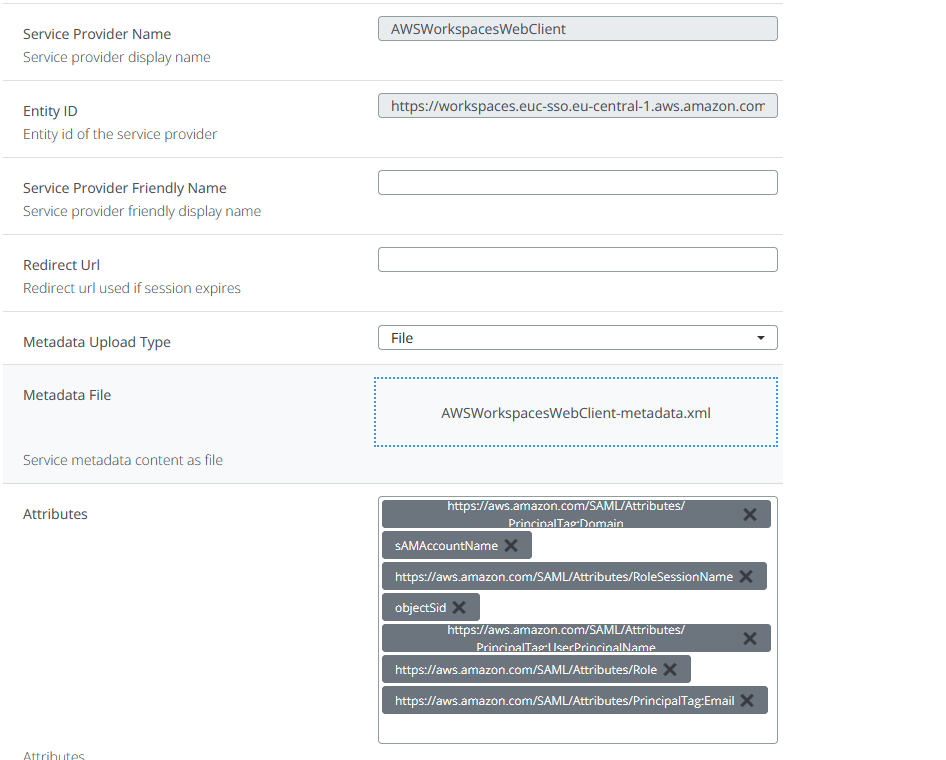Click the AWSWorkspacesWebClient-metadata.xml file name

[x=576, y=412]
